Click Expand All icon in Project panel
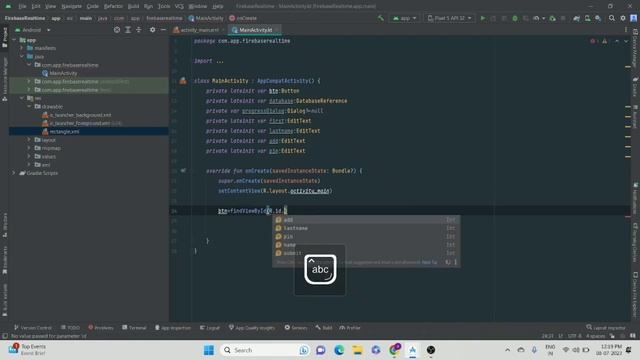 coord(128,30)
